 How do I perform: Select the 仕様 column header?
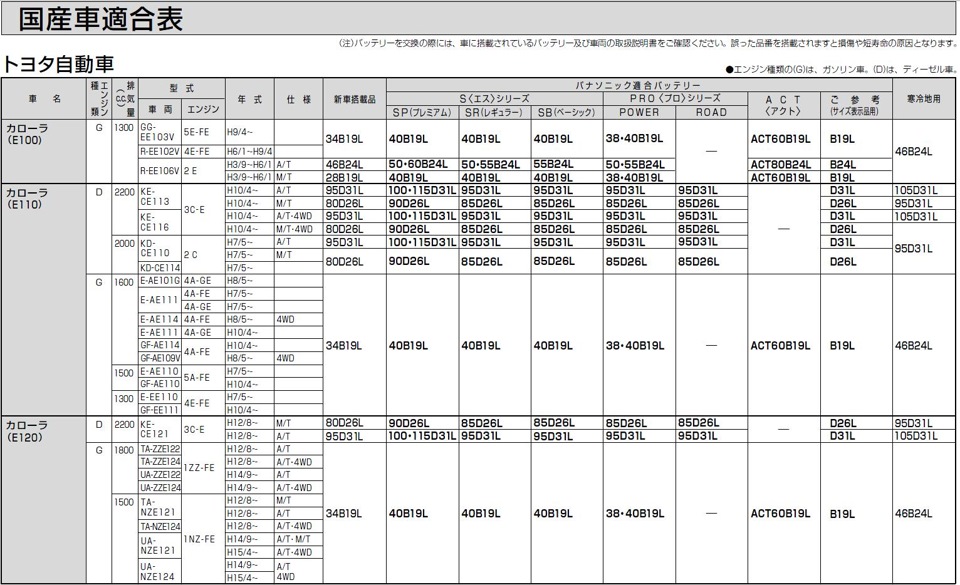click(x=299, y=99)
